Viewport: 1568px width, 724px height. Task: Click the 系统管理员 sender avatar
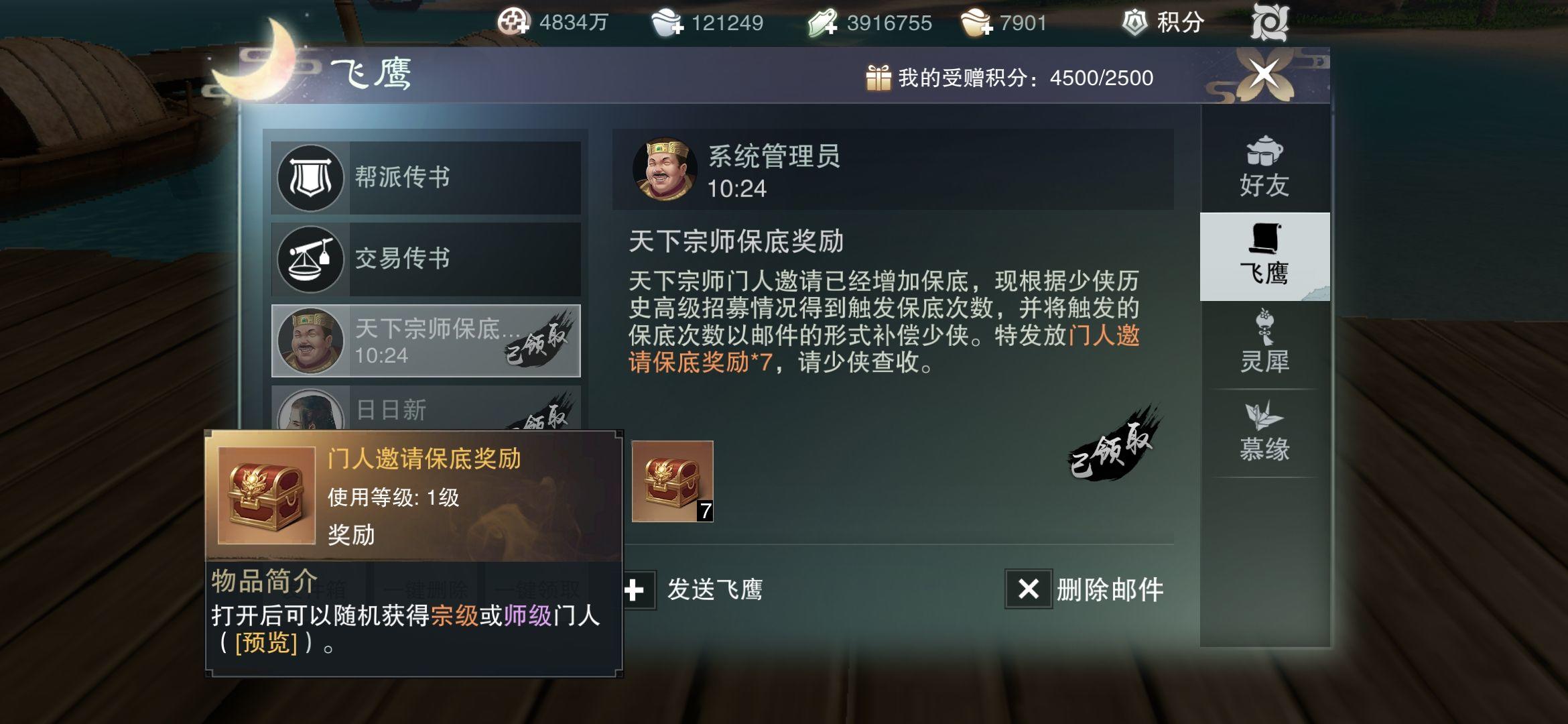(665, 169)
